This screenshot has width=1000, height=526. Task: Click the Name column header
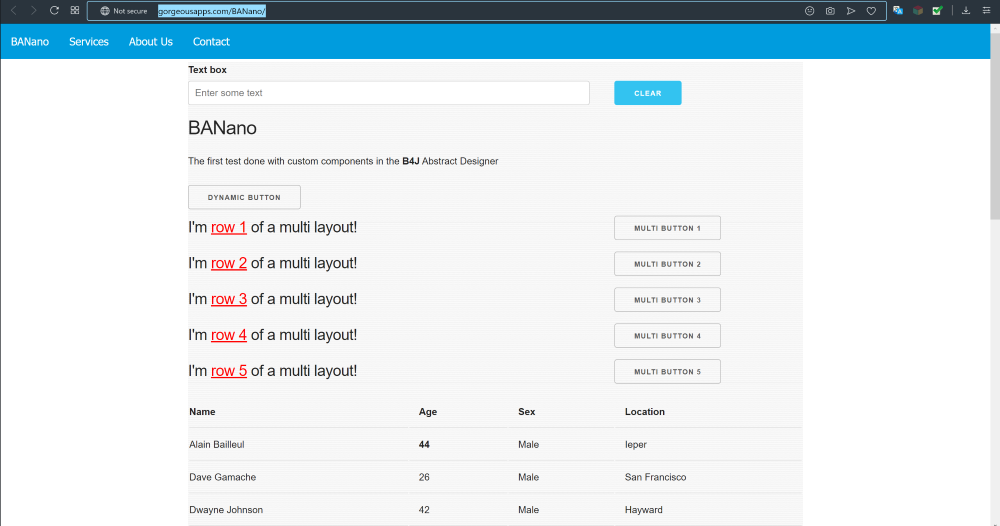click(202, 412)
